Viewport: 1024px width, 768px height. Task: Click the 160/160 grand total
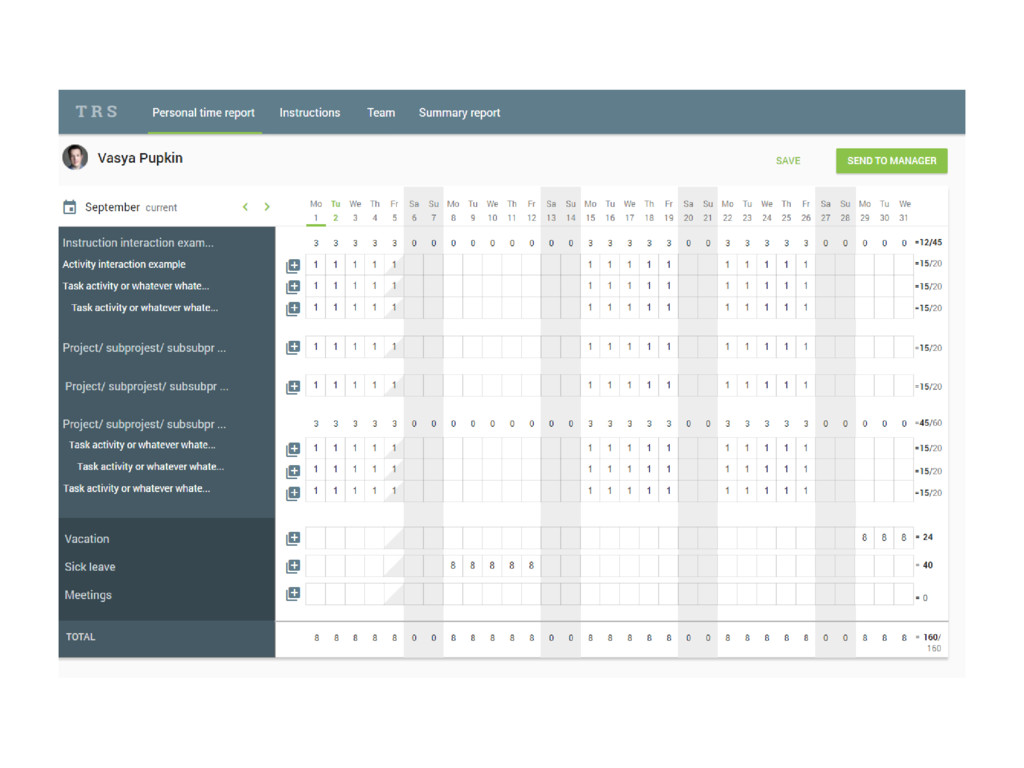(930, 643)
